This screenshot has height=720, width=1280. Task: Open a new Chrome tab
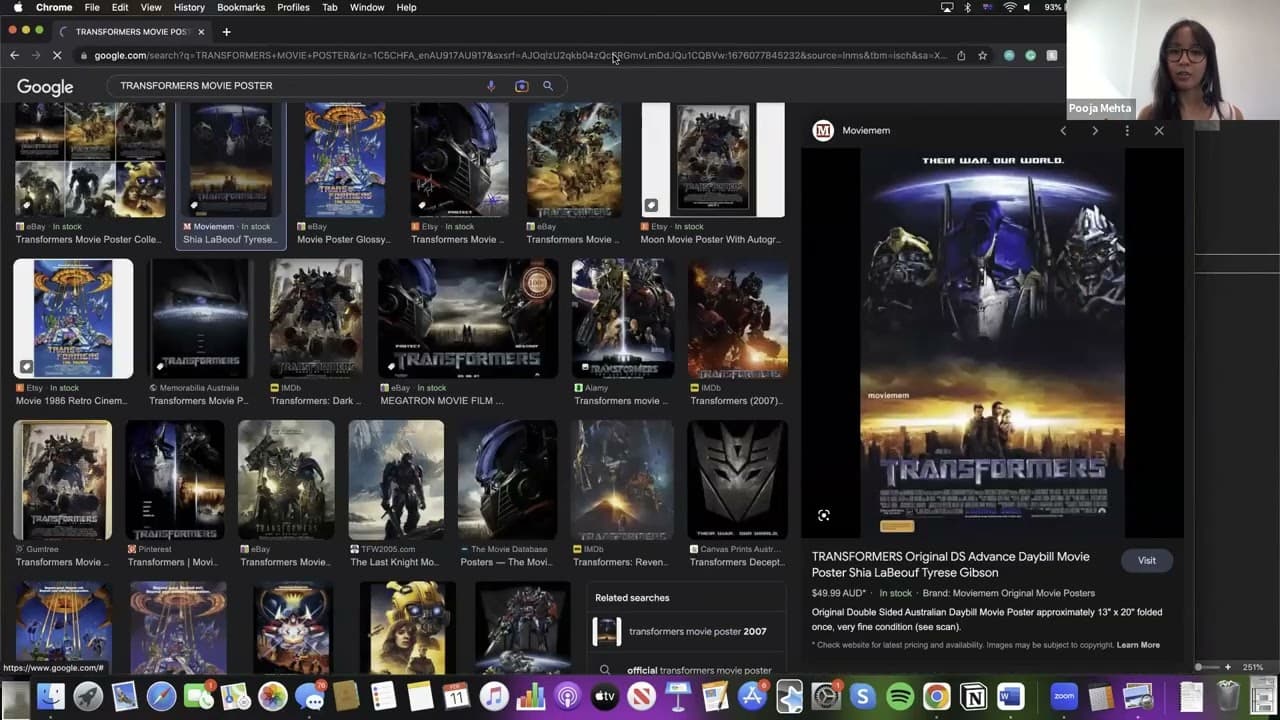pyautogui.click(x=226, y=32)
